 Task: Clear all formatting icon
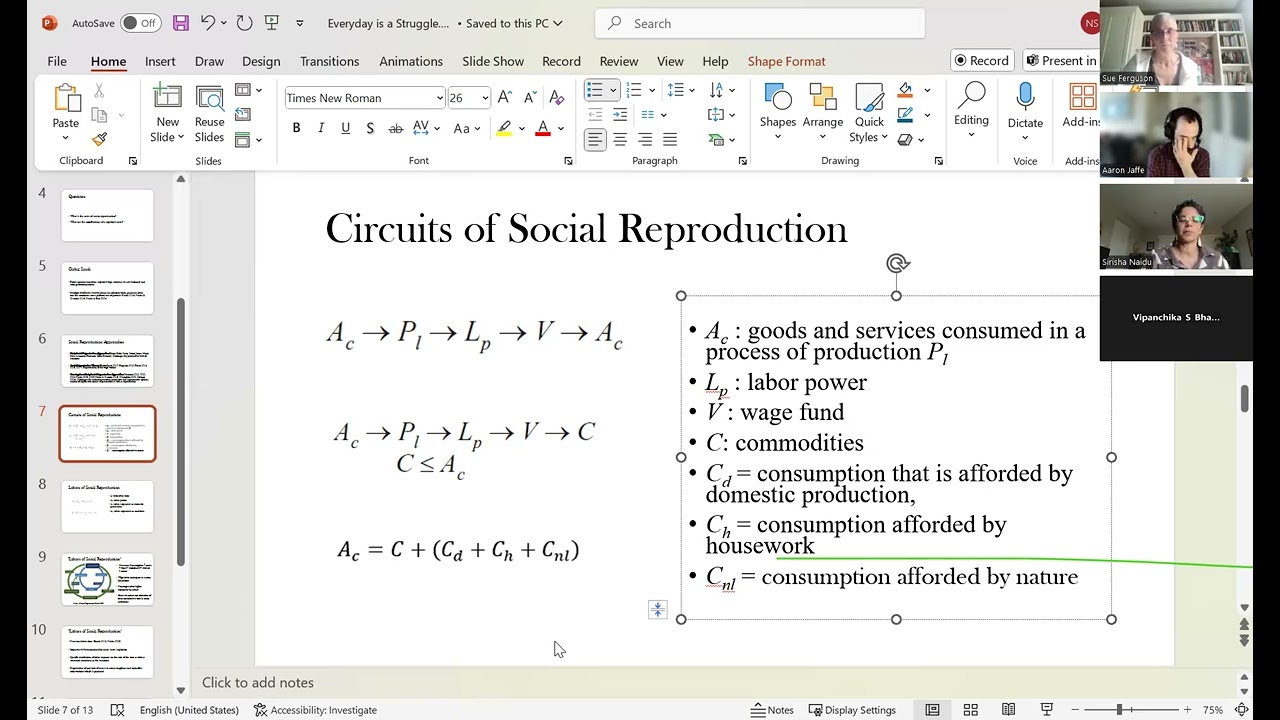pyautogui.click(x=557, y=97)
